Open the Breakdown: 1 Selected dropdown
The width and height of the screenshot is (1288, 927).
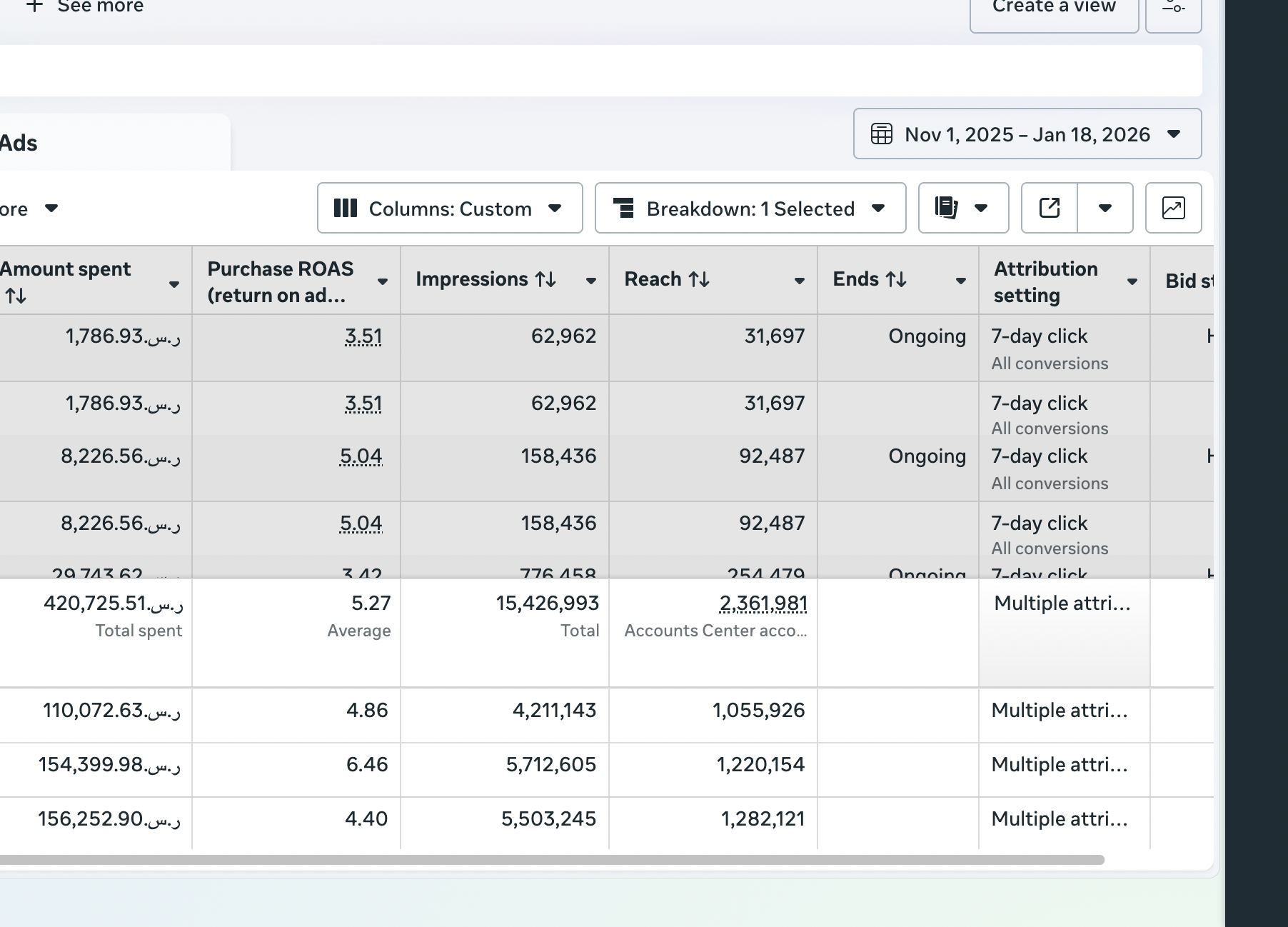[750, 208]
